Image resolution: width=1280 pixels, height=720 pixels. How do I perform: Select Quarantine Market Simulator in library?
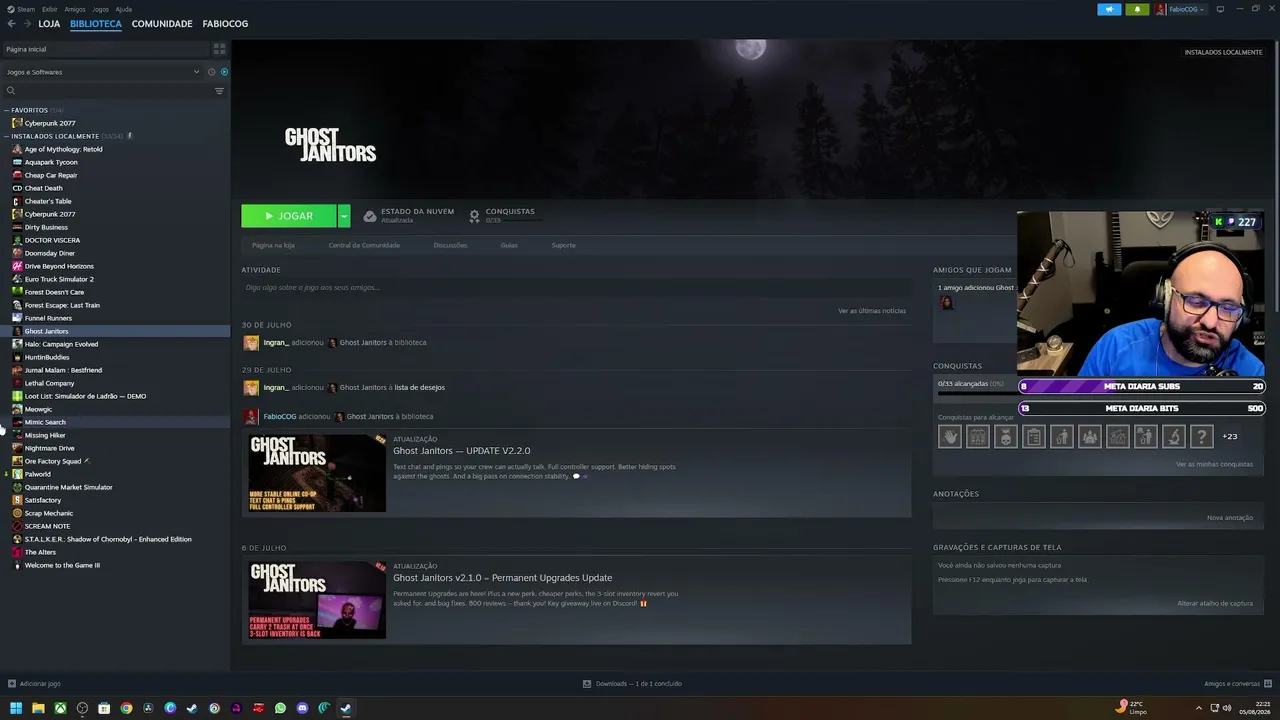(x=68, y=487)
